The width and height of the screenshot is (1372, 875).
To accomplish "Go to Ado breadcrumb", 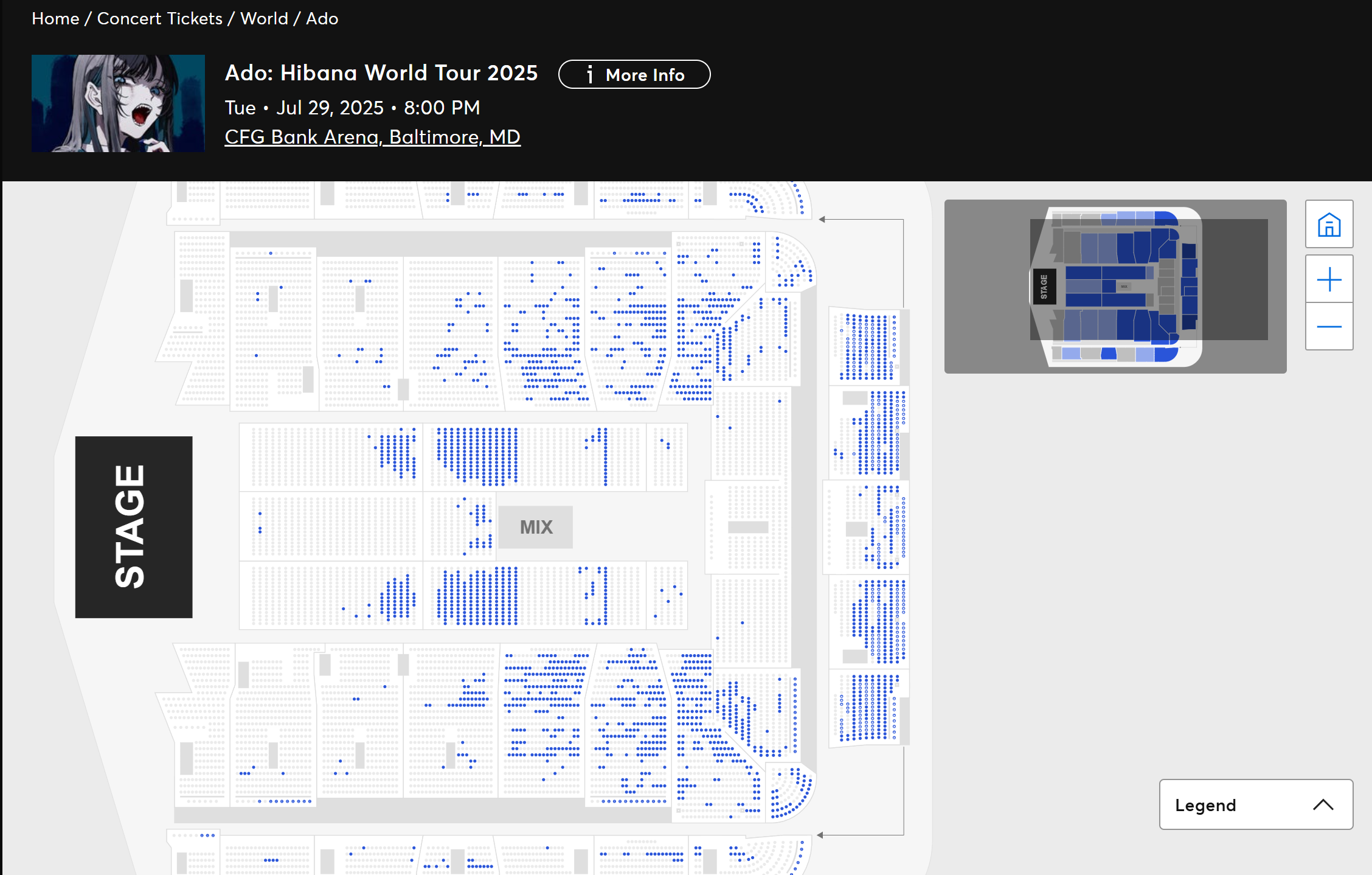I will coord(322,18).
